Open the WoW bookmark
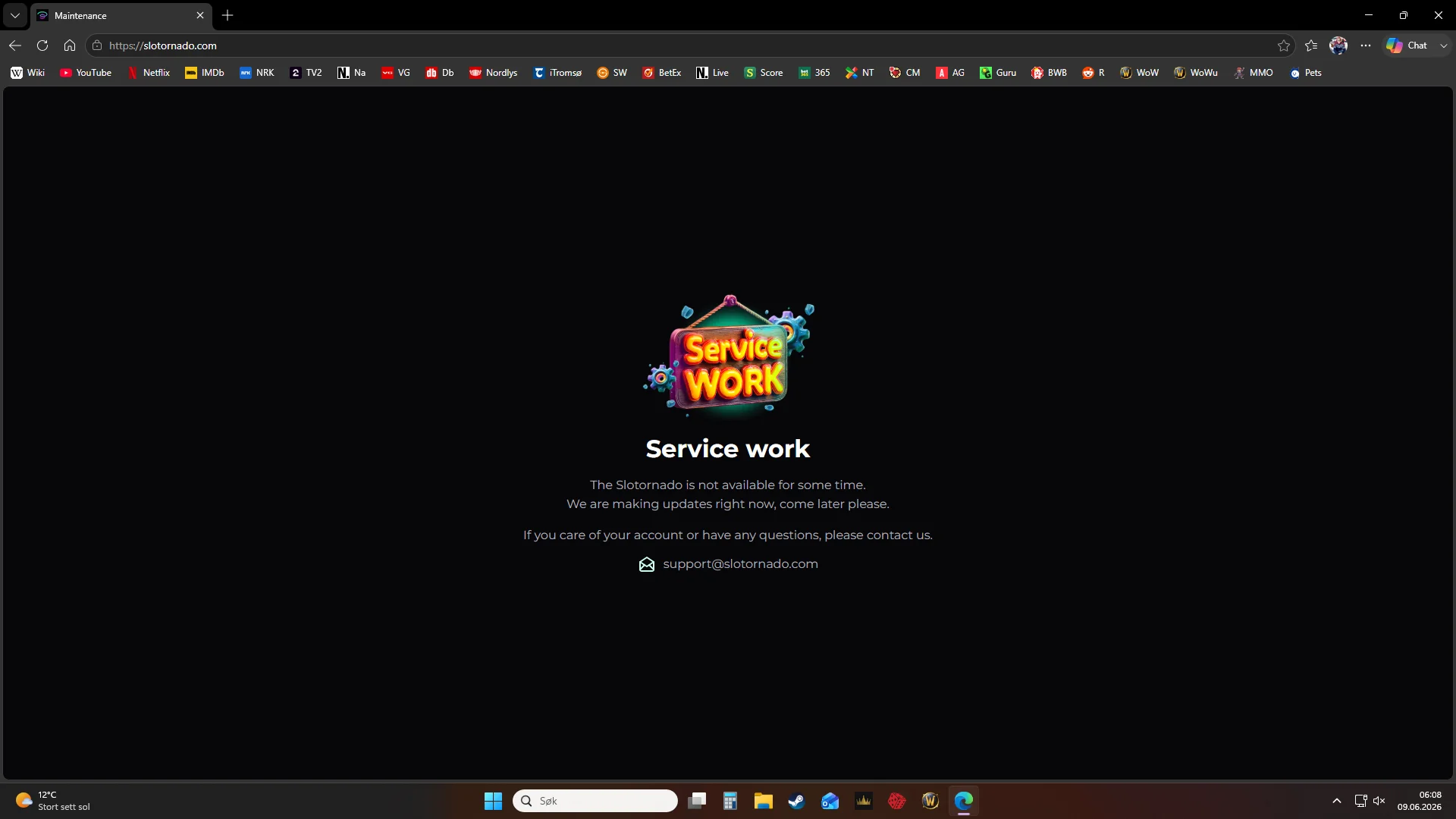This screenshot has height=819, width=1456. (1140, 73)
